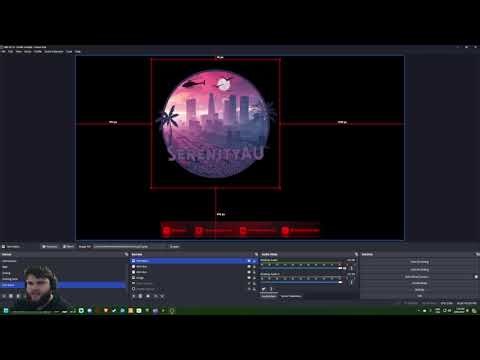Click Start Virtual Camera in Controls
Image resolution: width=480 pixels, height=360 pixels.
pyautogui.click(x=417, y=277)
